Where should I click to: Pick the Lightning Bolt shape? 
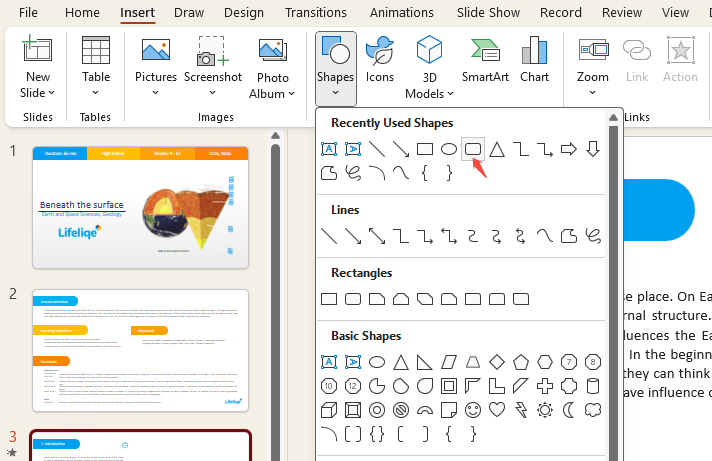coord(521,410)
